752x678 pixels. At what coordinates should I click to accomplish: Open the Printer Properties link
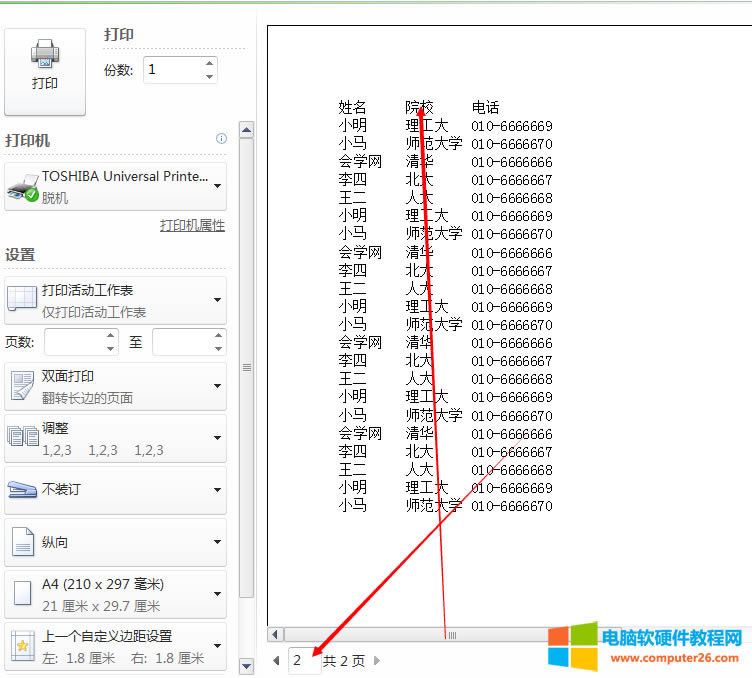point(192,226)
